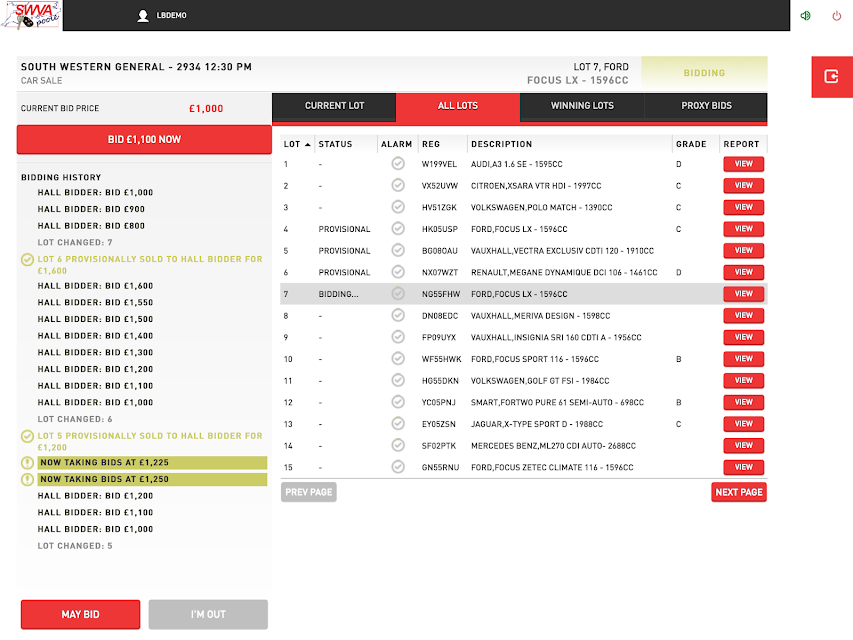Toggle alarm for lot 3 Volkswagen Polo
The width and height of the screenshot is (853, 640).
(x=398, y=207)
